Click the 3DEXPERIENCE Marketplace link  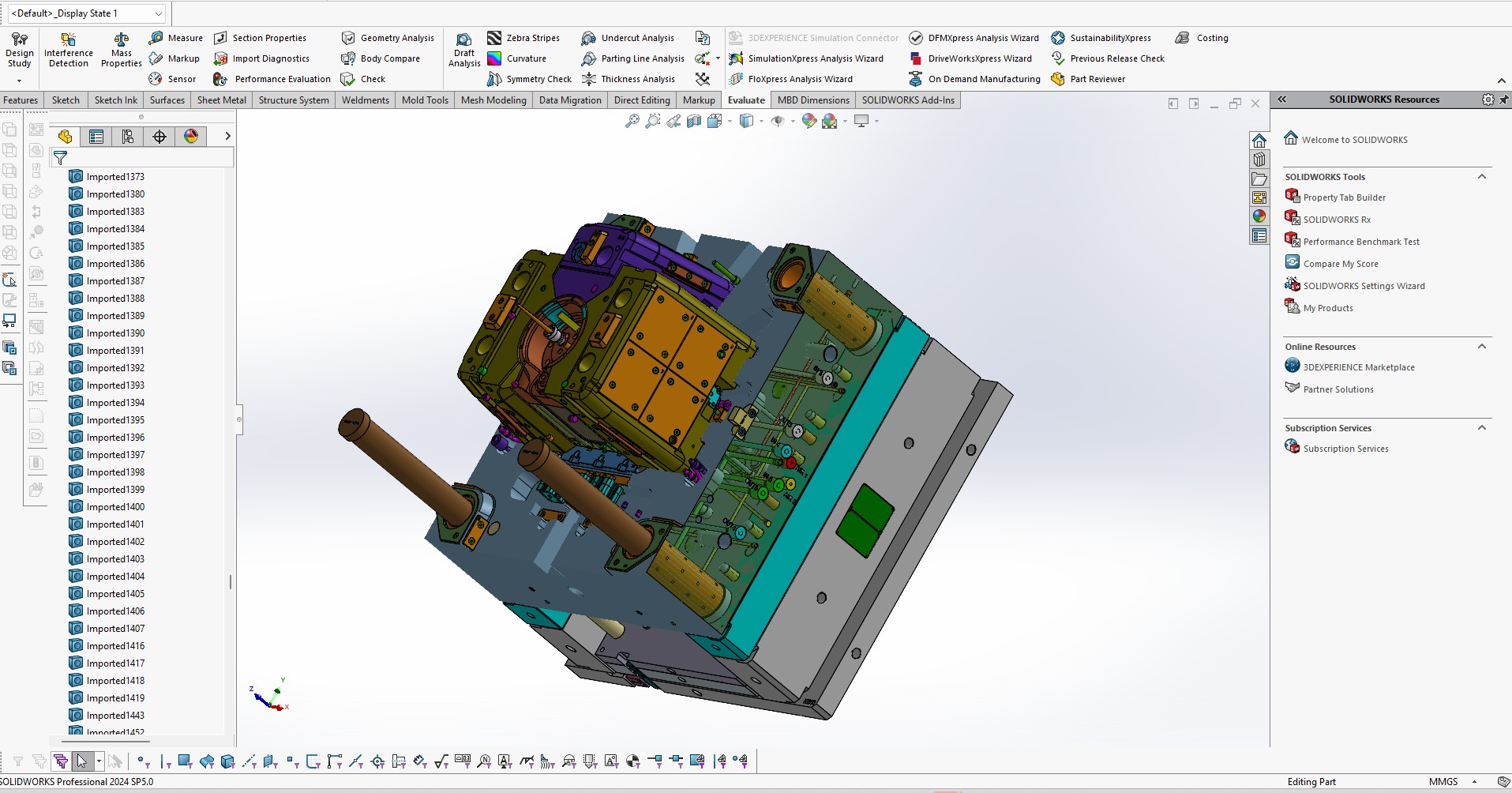coord(1358,367)
